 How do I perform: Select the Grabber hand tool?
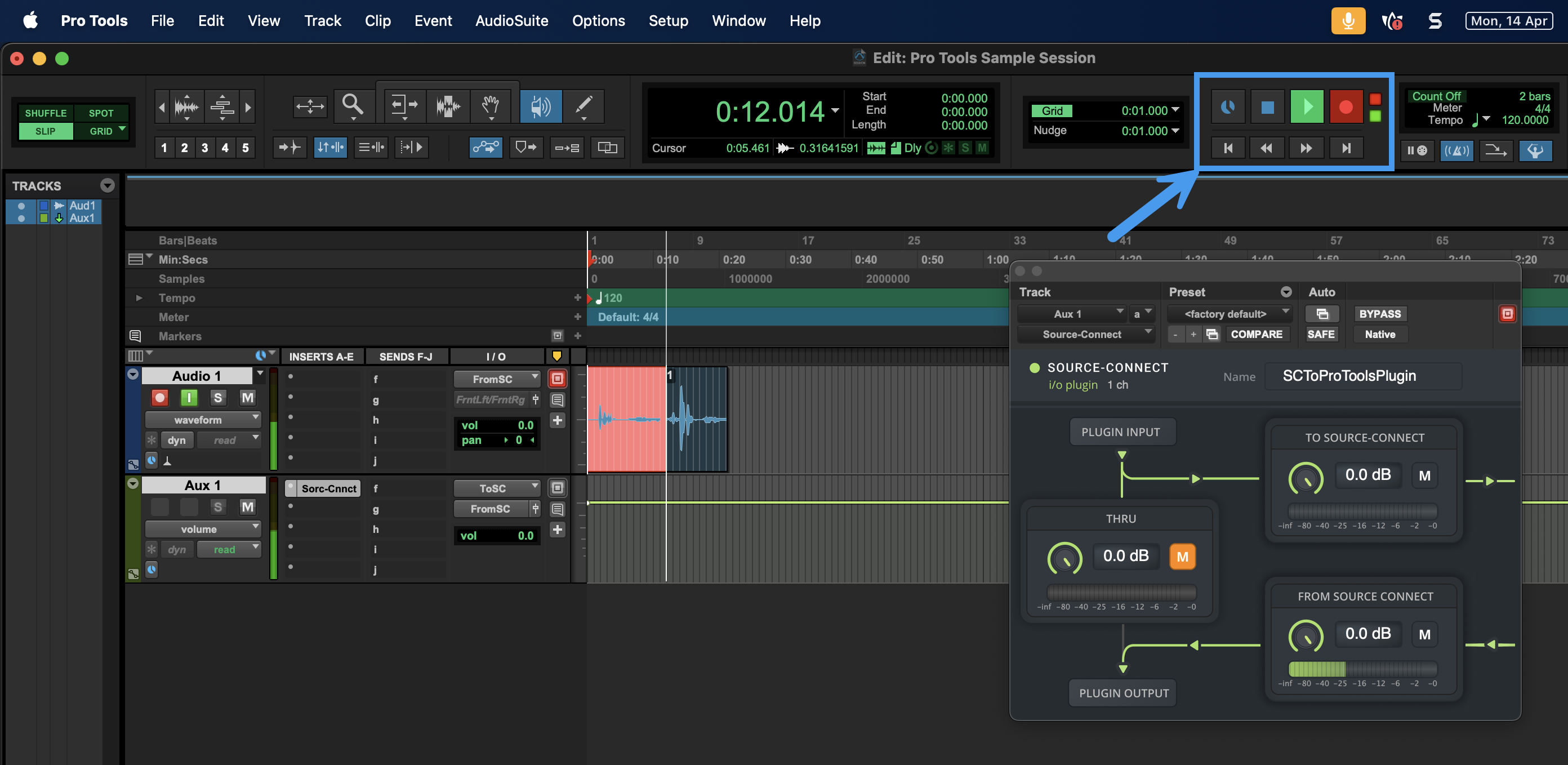tap(490, 106)
